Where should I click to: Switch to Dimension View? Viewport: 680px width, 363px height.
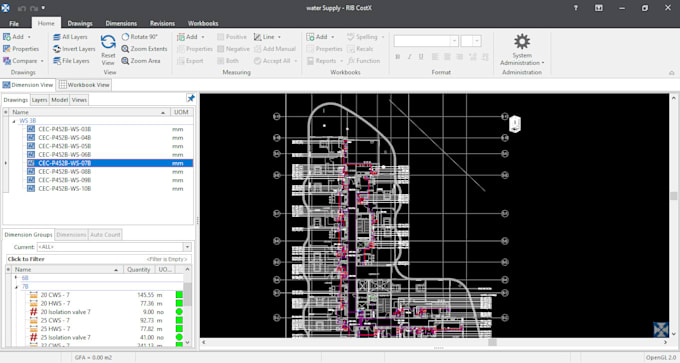[28, 85]
